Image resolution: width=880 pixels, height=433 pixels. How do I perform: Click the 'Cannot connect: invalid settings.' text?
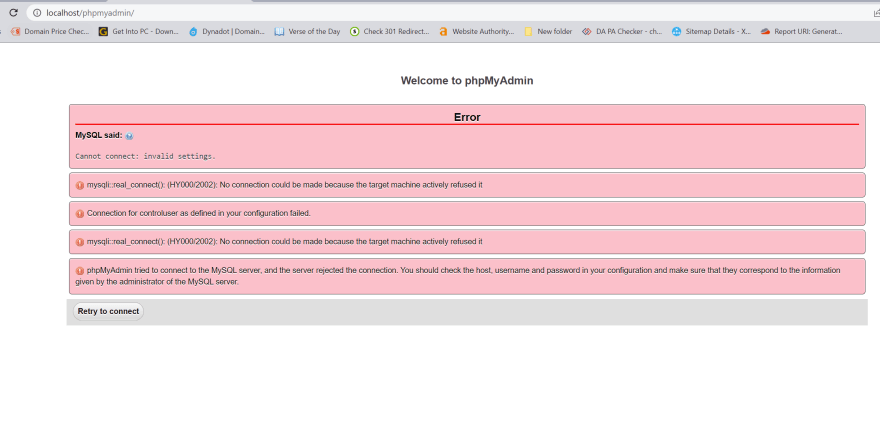point(145,156)
